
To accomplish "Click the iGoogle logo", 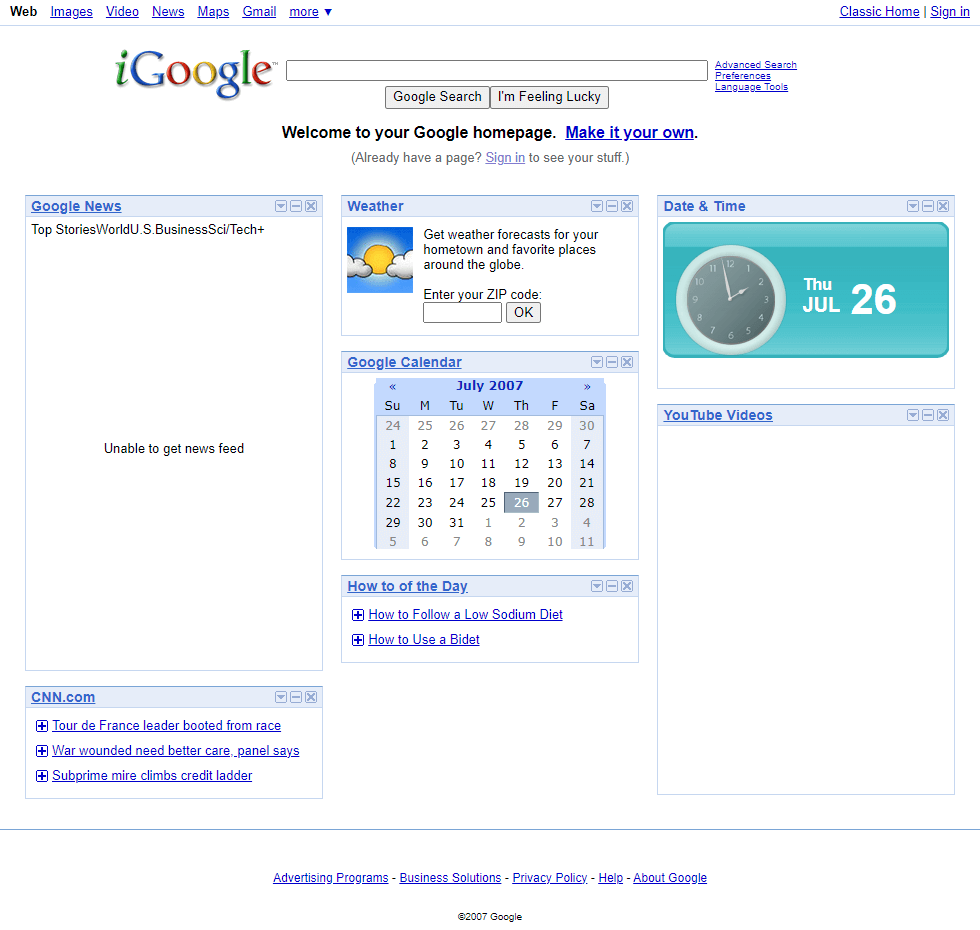I will pyautogui.click(x=195, y=73).
